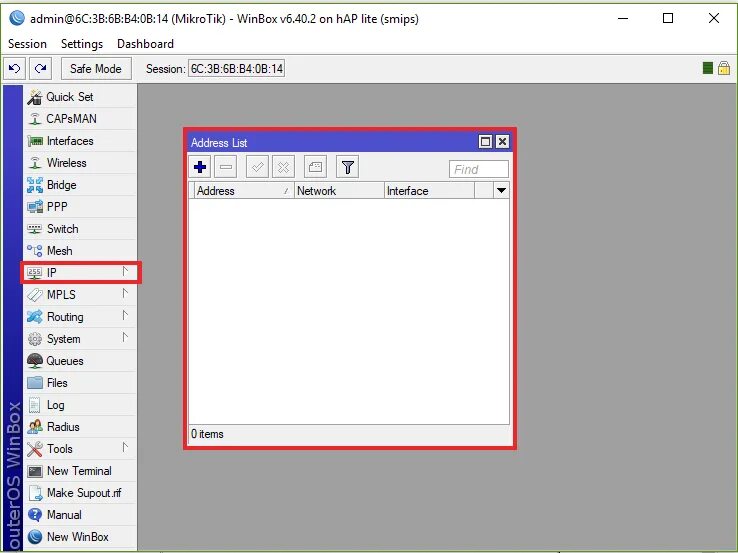The width and height of the screenshot is (738, 553).
Task: Open CAPsMAN from sidebar
Action: (x=80, y=119)
